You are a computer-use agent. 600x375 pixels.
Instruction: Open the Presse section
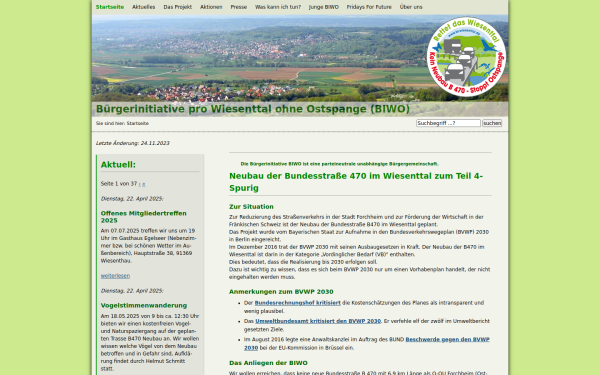pyautogui.click(x=238, y=7)
